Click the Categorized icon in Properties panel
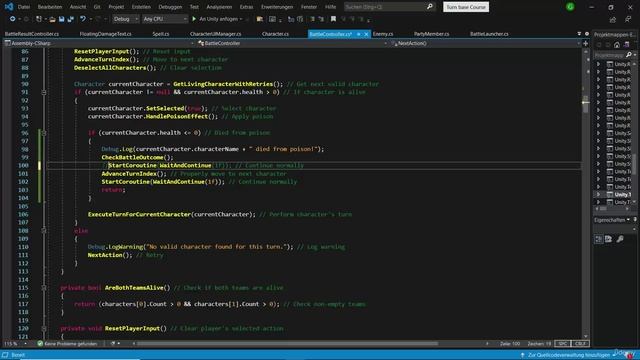 click(x=598, y=239)
